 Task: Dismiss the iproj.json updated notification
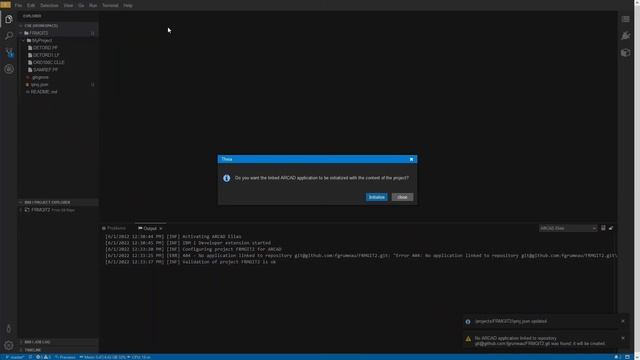pyautogui.click(x=623, y=321)
